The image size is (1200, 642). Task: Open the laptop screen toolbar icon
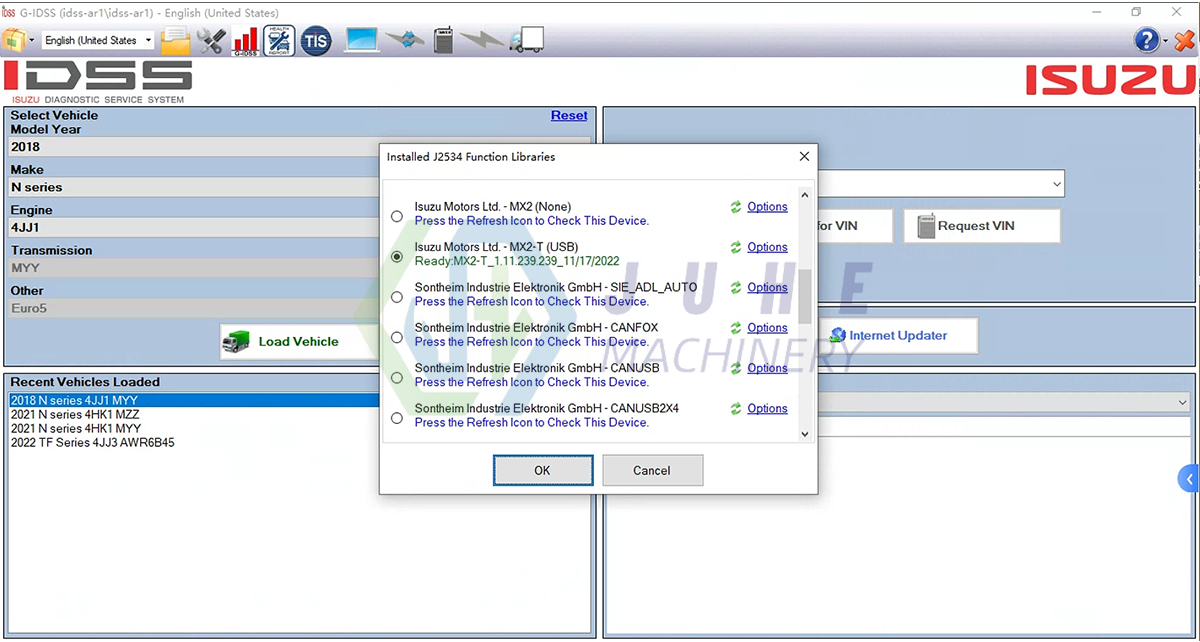point(361,40)
